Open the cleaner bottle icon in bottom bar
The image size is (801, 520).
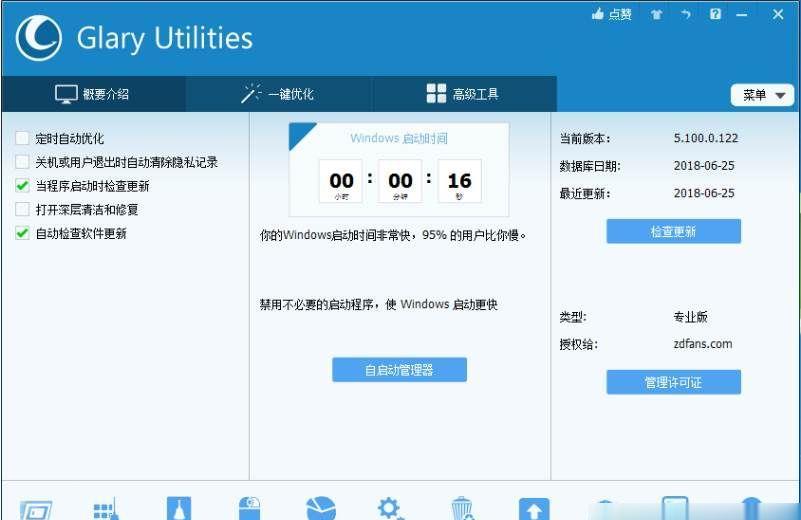[179, 508]
